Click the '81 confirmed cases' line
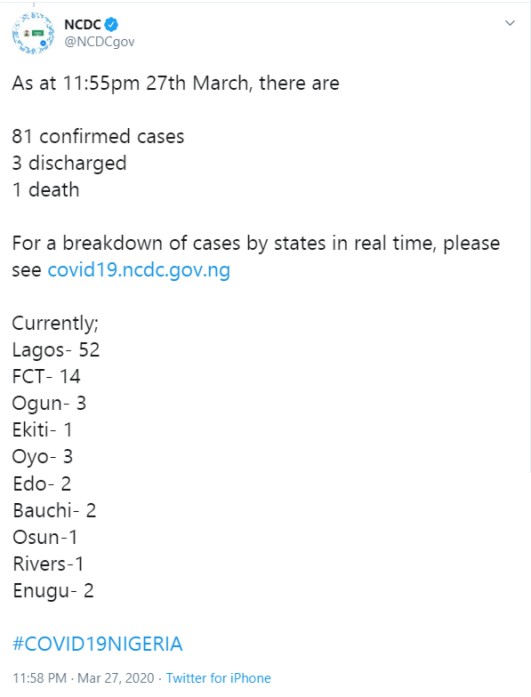 (98, 136)
